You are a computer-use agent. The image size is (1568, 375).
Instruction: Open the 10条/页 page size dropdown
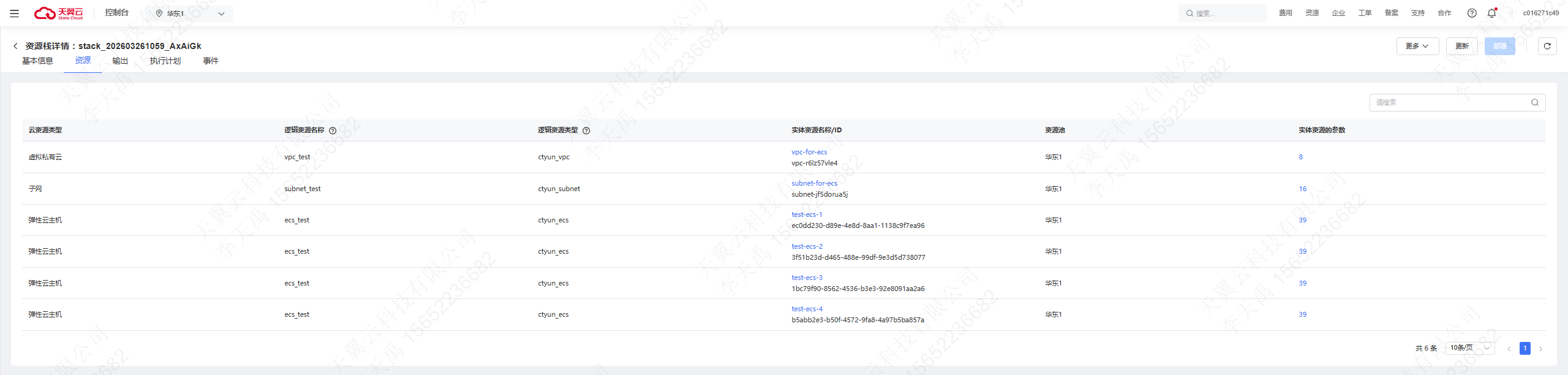pyautogui.click(x=1470, y=348)
